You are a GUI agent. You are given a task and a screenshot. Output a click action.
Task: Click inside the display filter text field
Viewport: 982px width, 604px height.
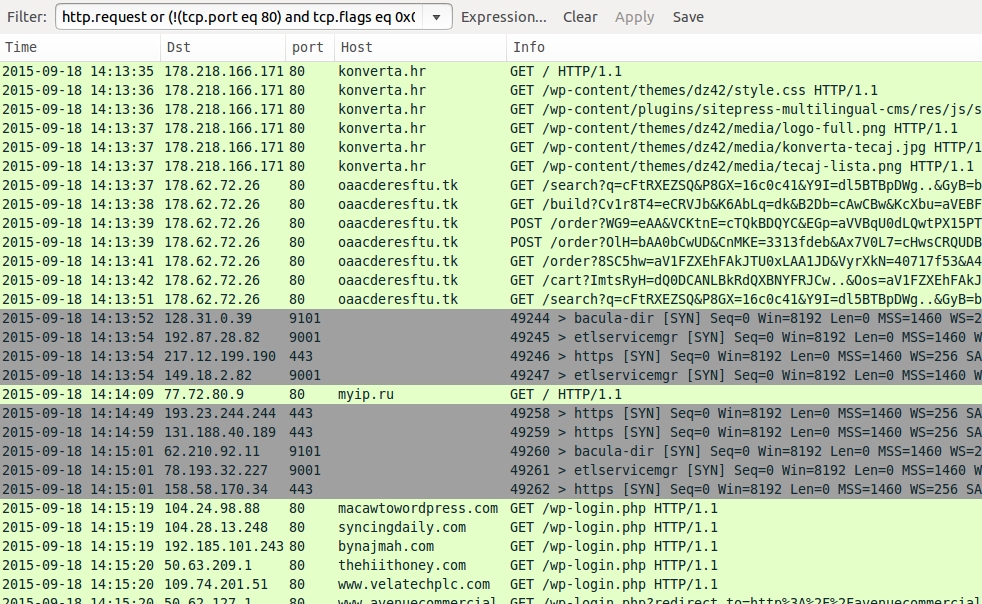click(x=238, y=17)
